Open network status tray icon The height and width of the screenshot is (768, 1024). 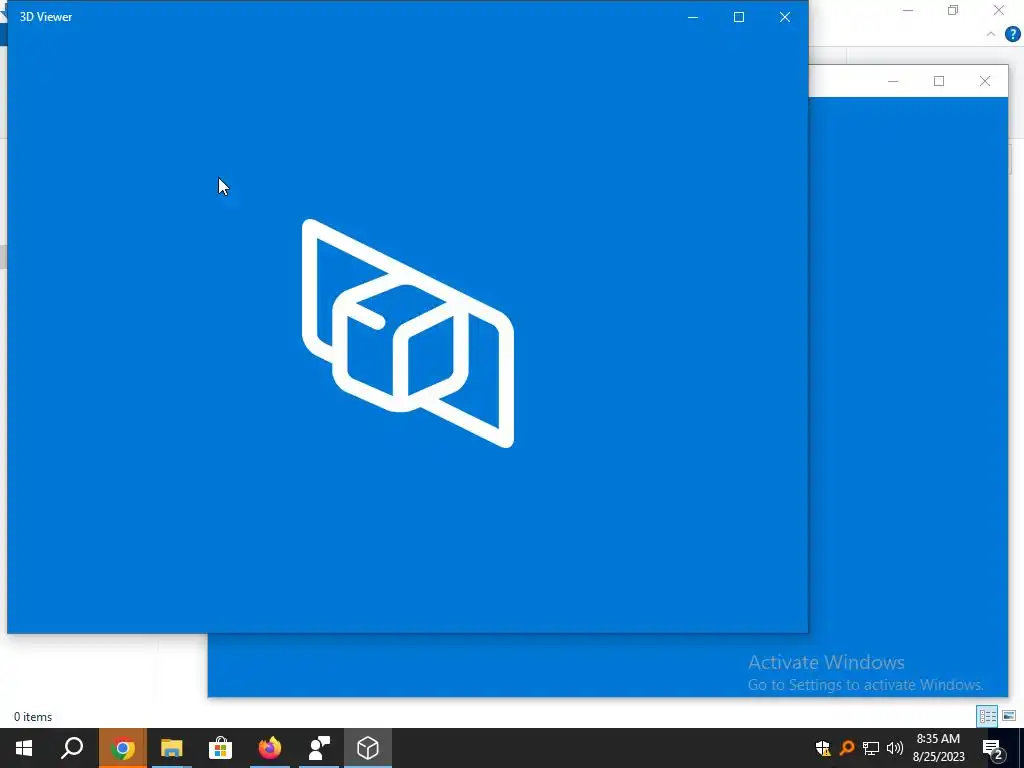(871, 748)
